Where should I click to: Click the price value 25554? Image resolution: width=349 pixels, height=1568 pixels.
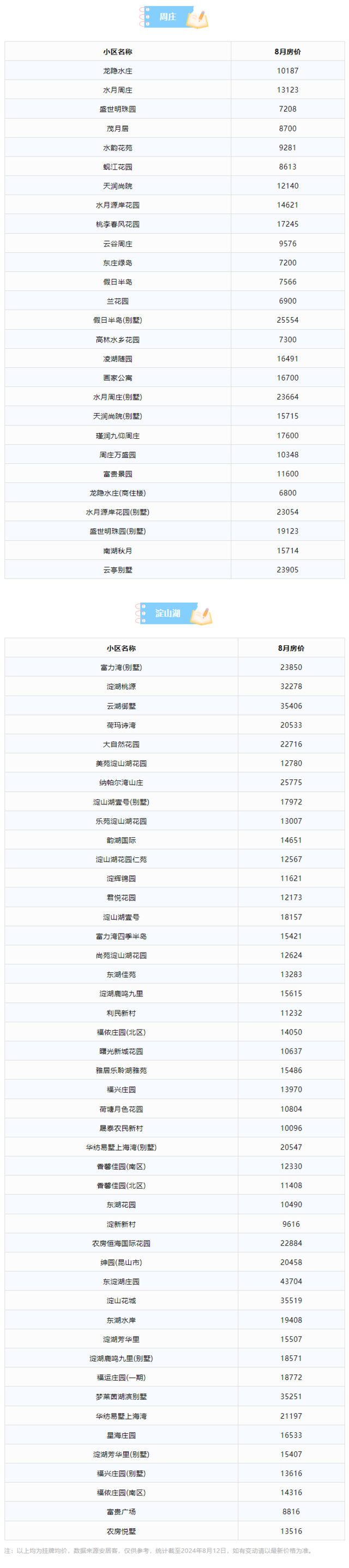click(x=287, y=320)
